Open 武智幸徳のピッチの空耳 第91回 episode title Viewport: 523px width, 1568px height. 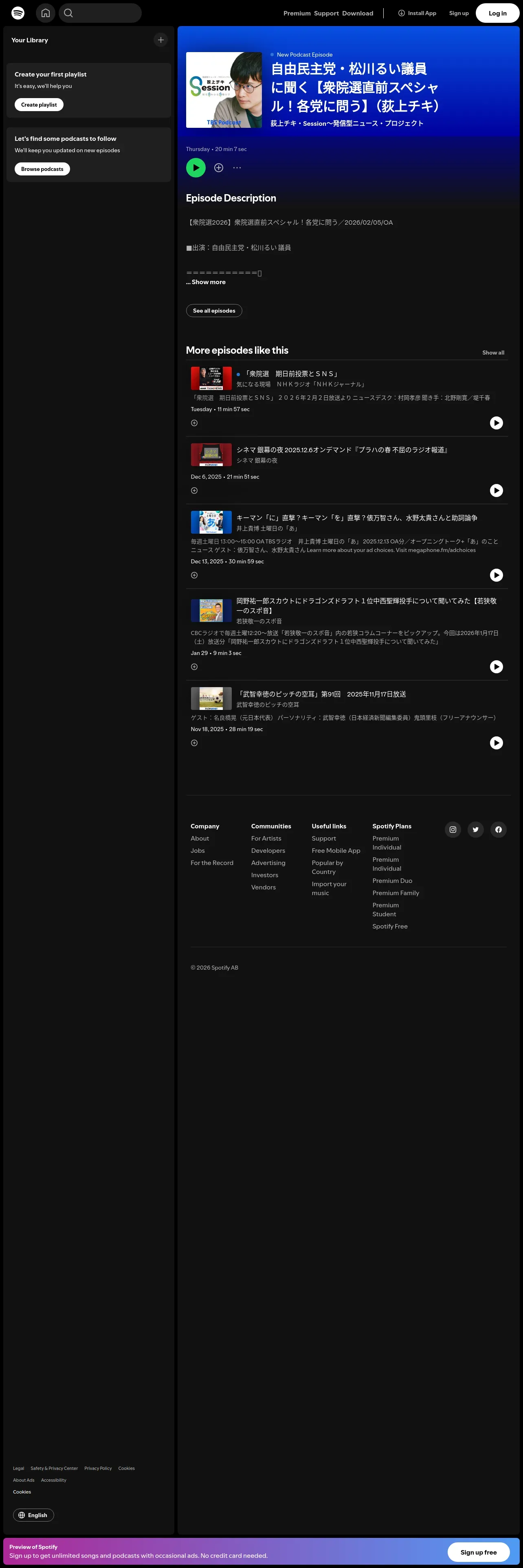point(321,694)
